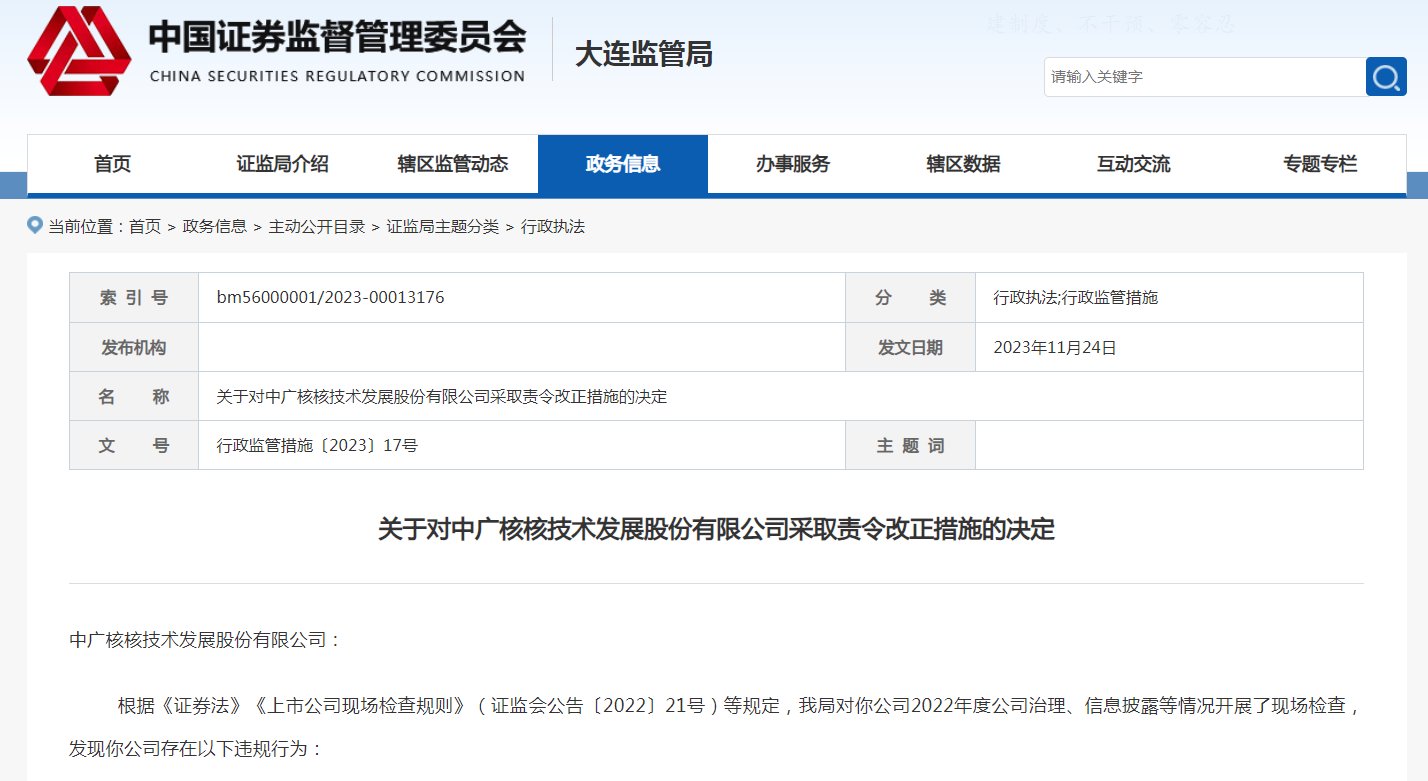This screenshot has width=1428, height=781.
Task: Open the 首页 navigation tab
Action: tap(112, 164)
